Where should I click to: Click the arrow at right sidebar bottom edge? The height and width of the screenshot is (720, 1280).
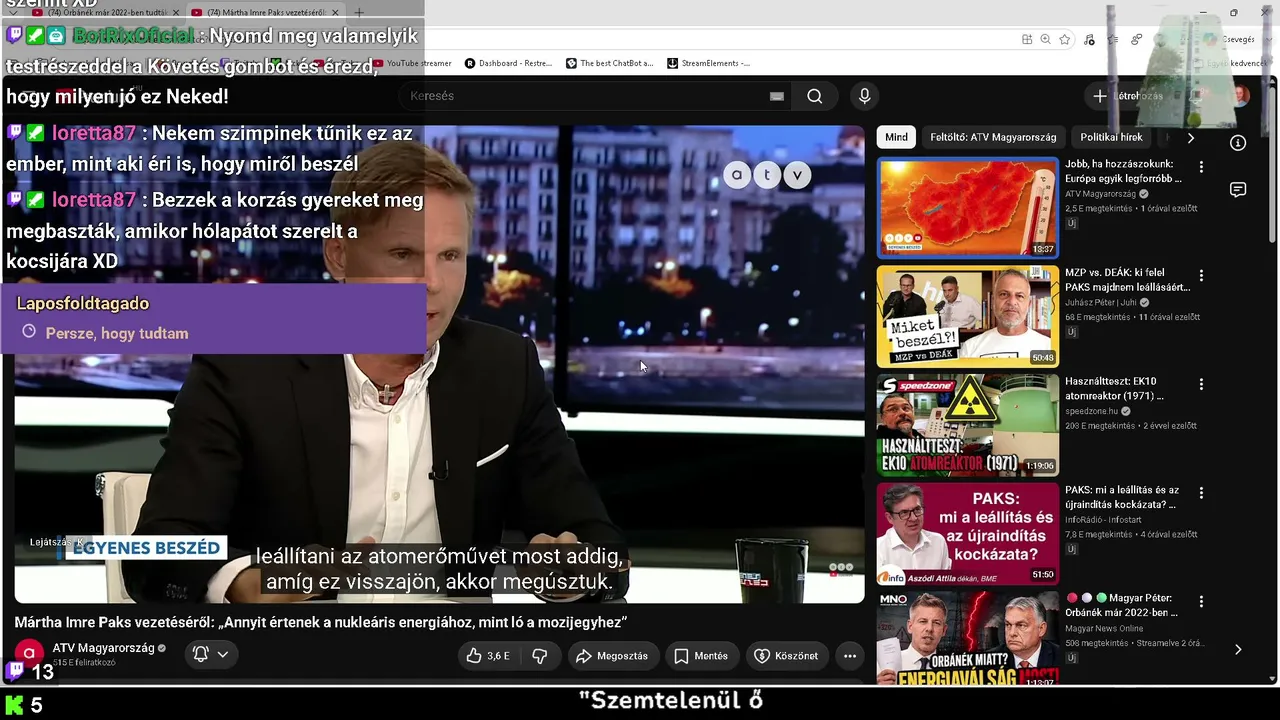[1238, 649]
